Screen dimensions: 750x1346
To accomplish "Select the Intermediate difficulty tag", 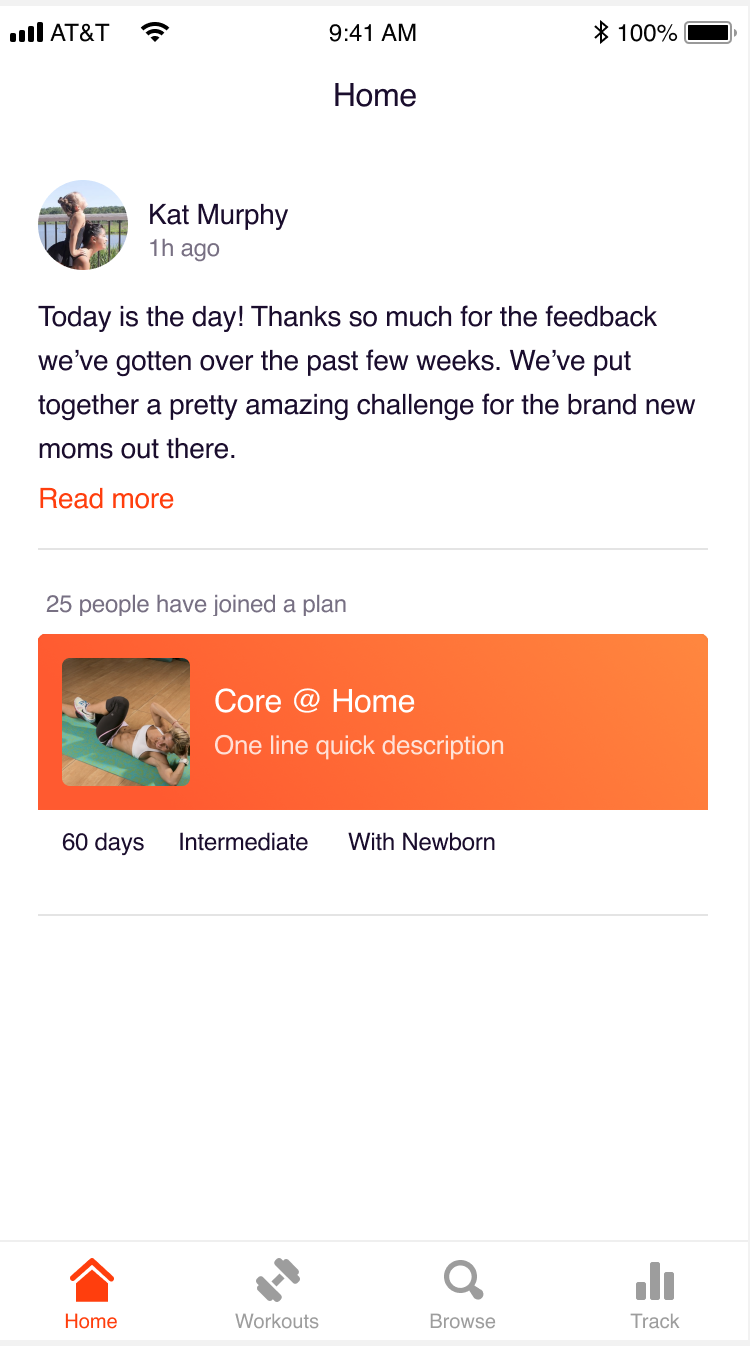I will pyautogui.click(x=243, y=842).
